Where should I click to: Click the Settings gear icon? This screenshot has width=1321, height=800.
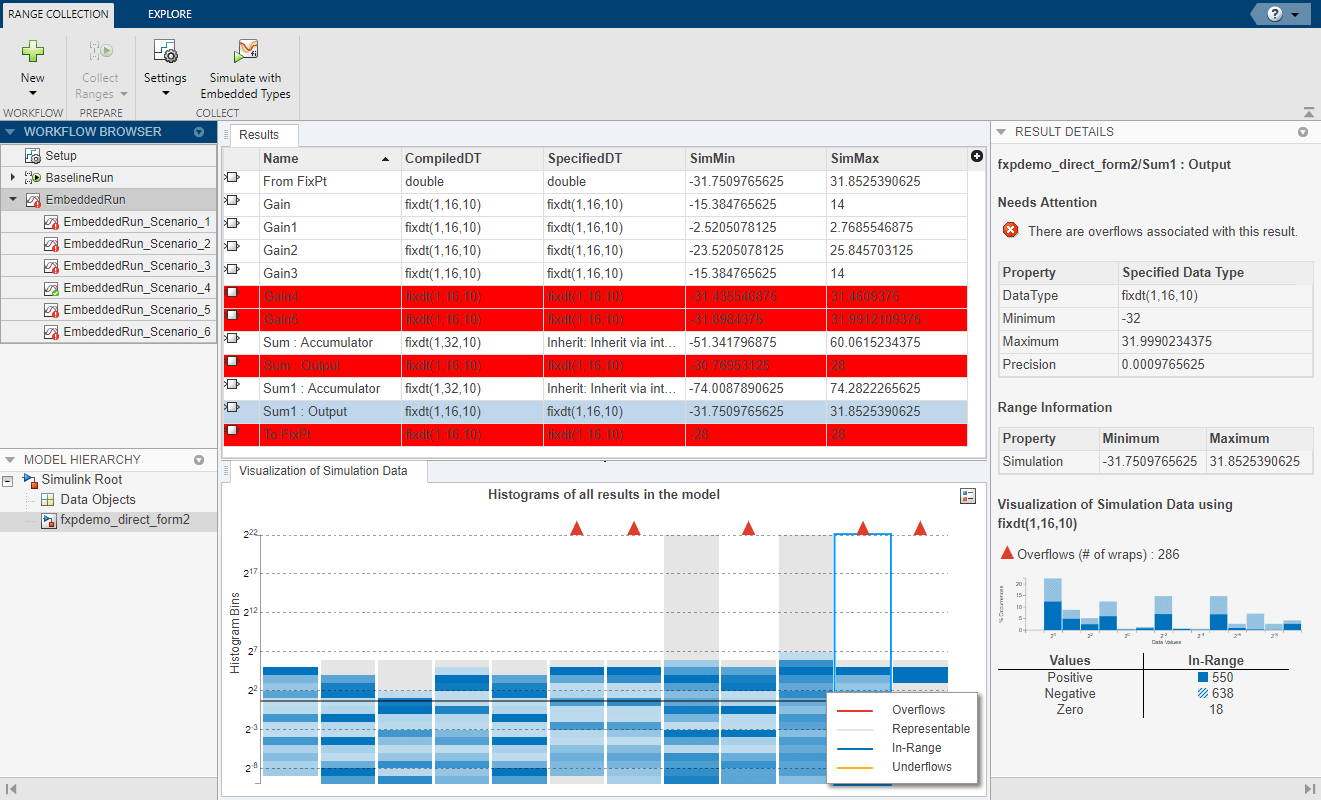pos(165,53)
